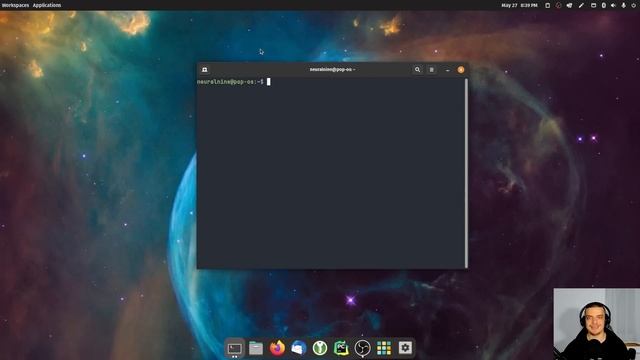Launch Firefox from the dock
640x360 pixels.
[277, 348]
